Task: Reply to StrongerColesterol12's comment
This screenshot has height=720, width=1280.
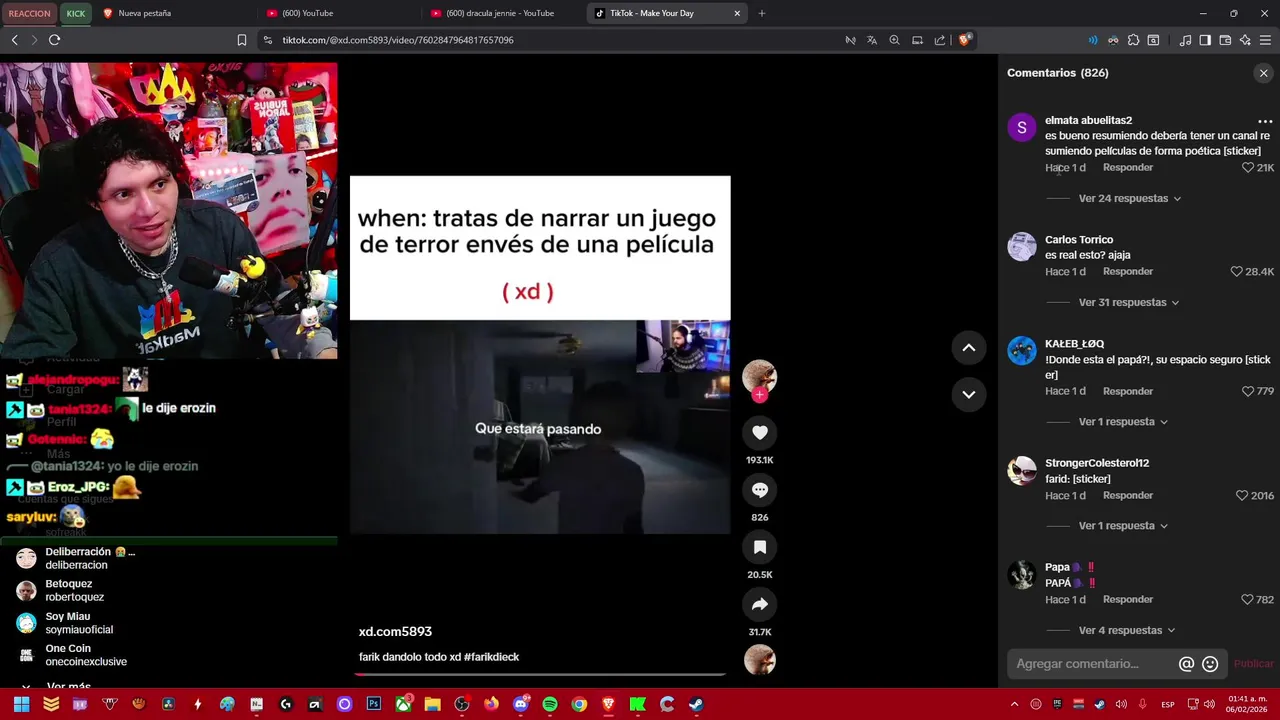Action: coord(1128,496)
